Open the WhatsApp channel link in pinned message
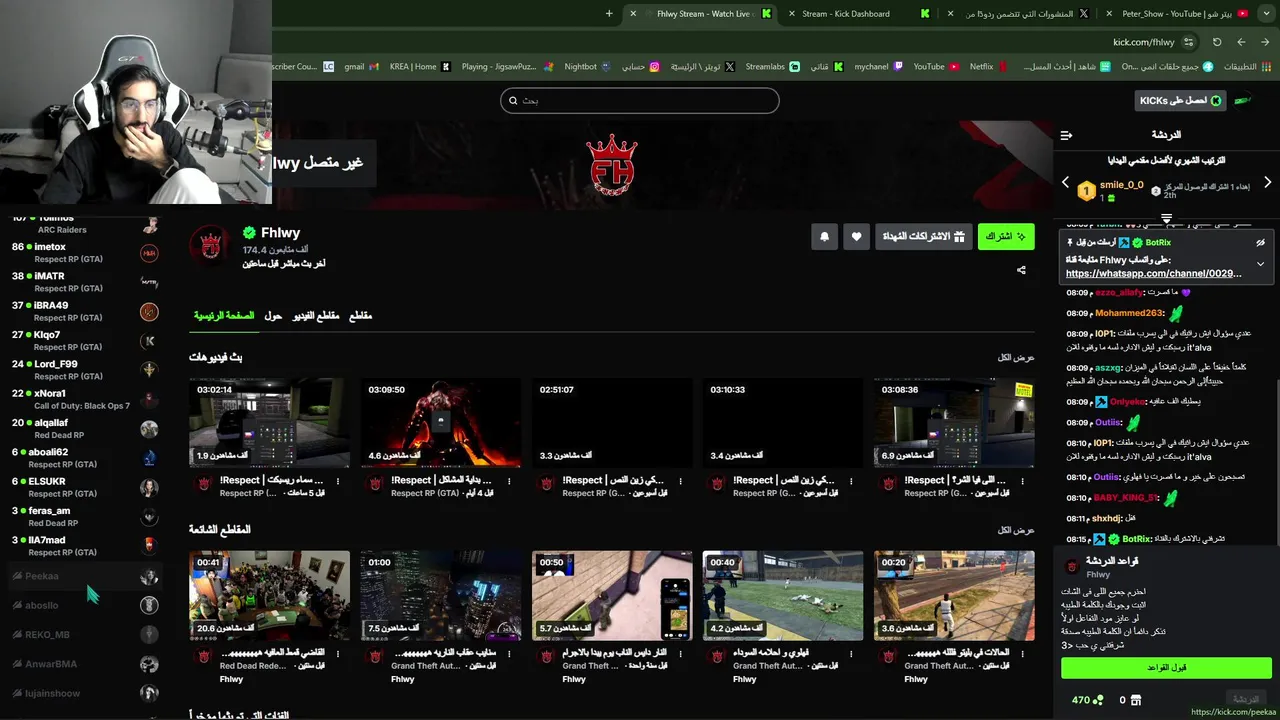This screenshot has width=1280, height=720. coord(1153,273)
